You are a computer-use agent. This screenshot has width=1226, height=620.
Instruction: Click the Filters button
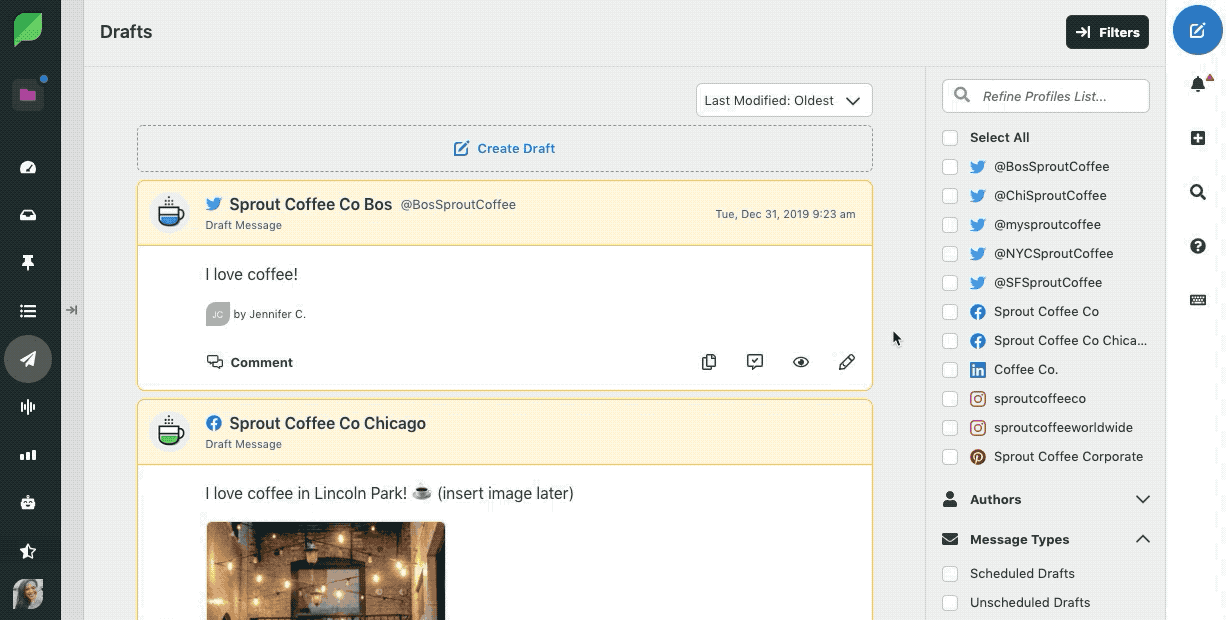1107,32
